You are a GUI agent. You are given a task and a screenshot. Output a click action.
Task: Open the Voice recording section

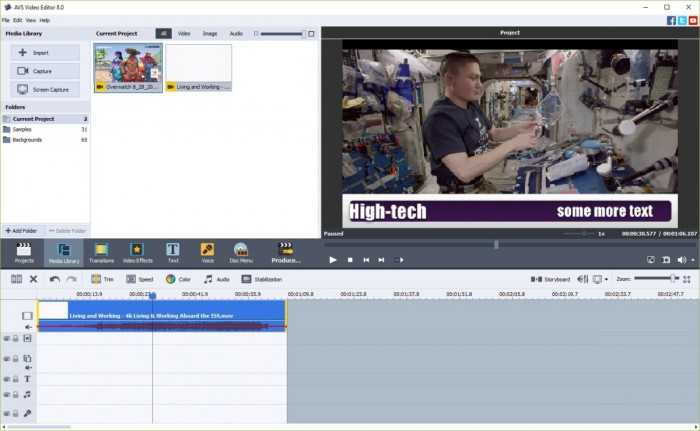[x=207, y=253]
